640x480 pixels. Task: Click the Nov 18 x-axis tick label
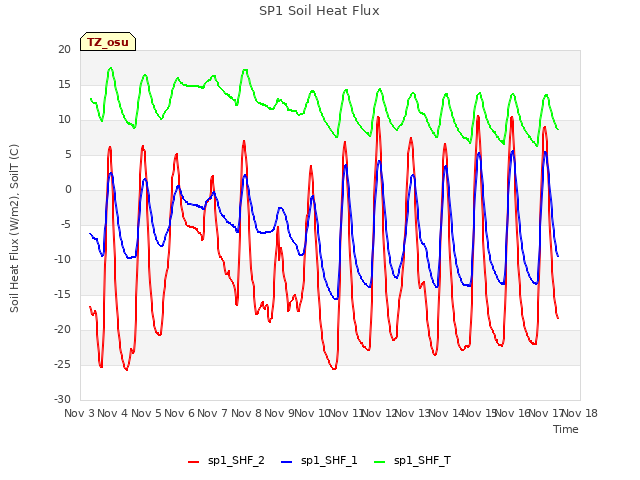(x=580, y=413)
